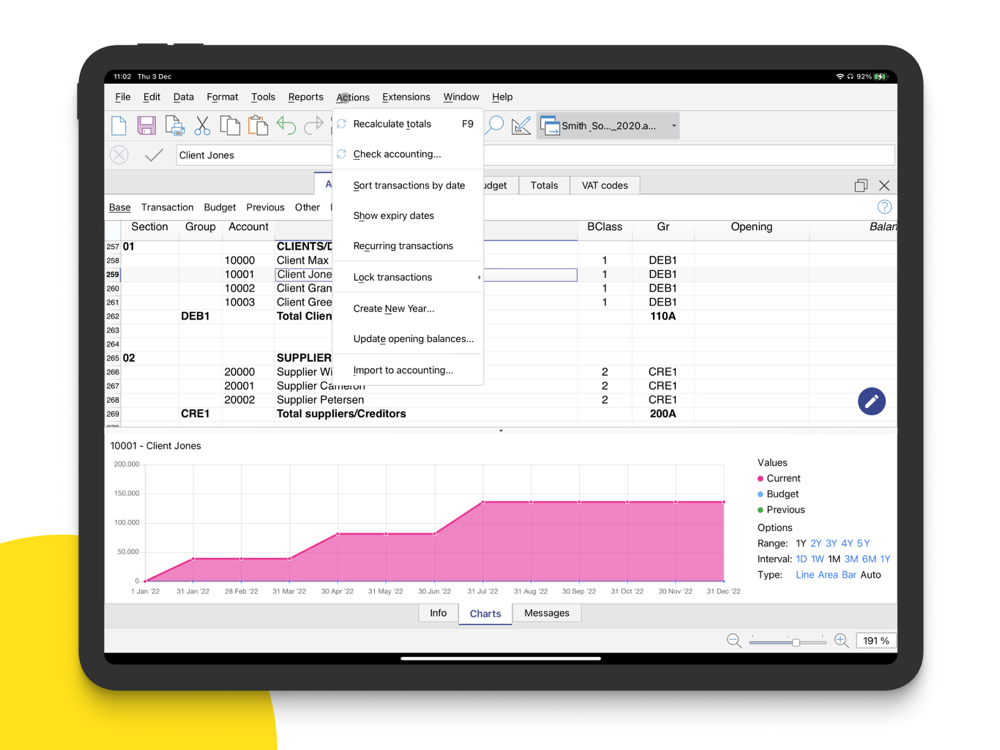The height and width of the screenshot is (750, 1000).
Task: Click the New file icon
Action: click(119, 126)
